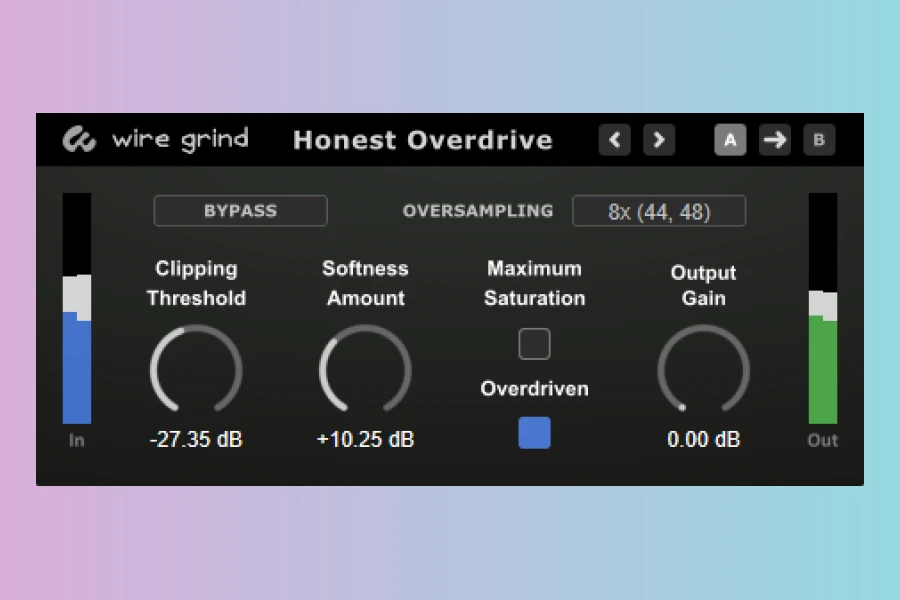This screenshot has width=900, height=600.
Task: Click the blue In level meter
Action: click(x=77, y=308)
